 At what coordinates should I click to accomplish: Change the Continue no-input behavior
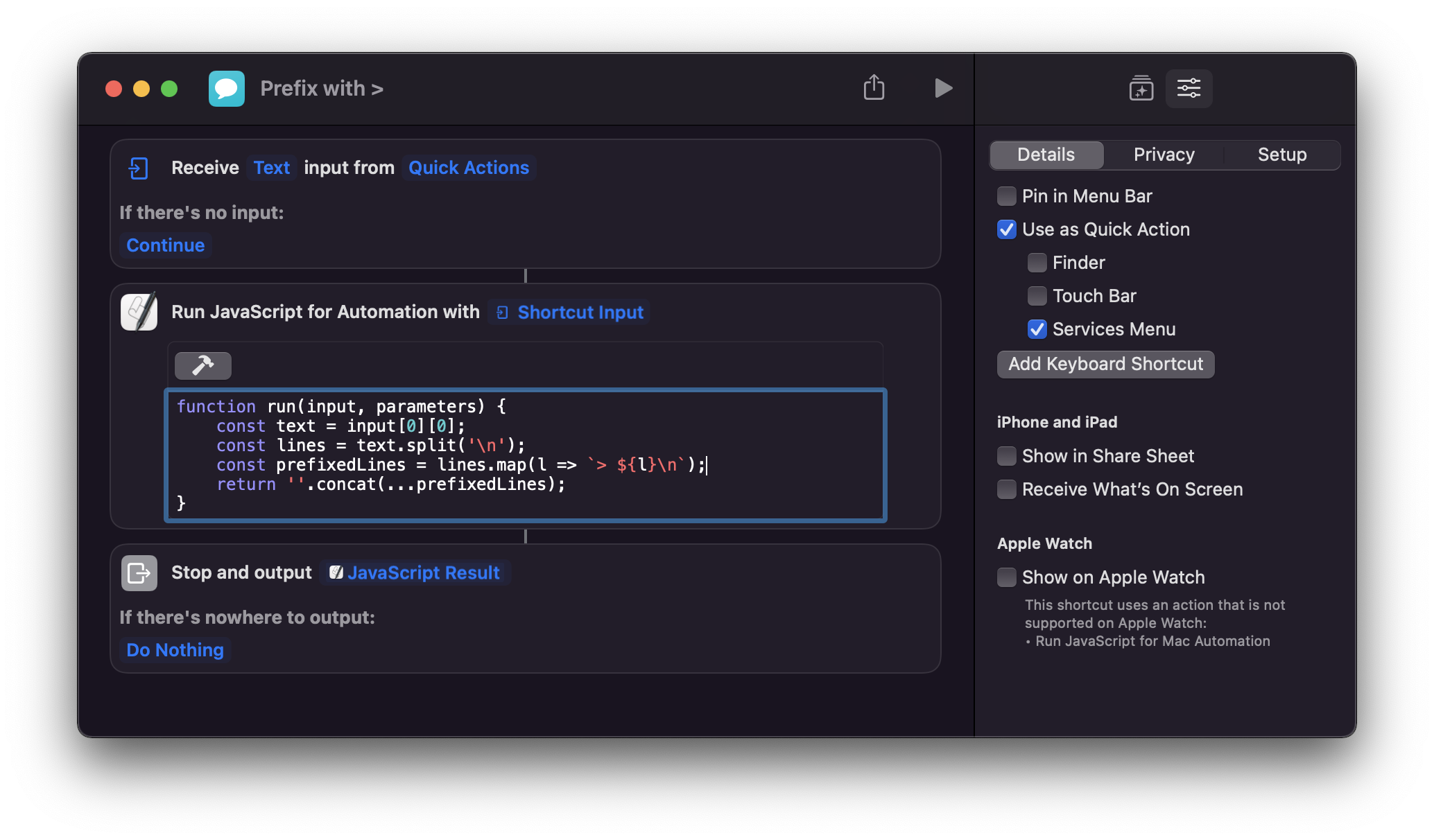coord(166,245)
